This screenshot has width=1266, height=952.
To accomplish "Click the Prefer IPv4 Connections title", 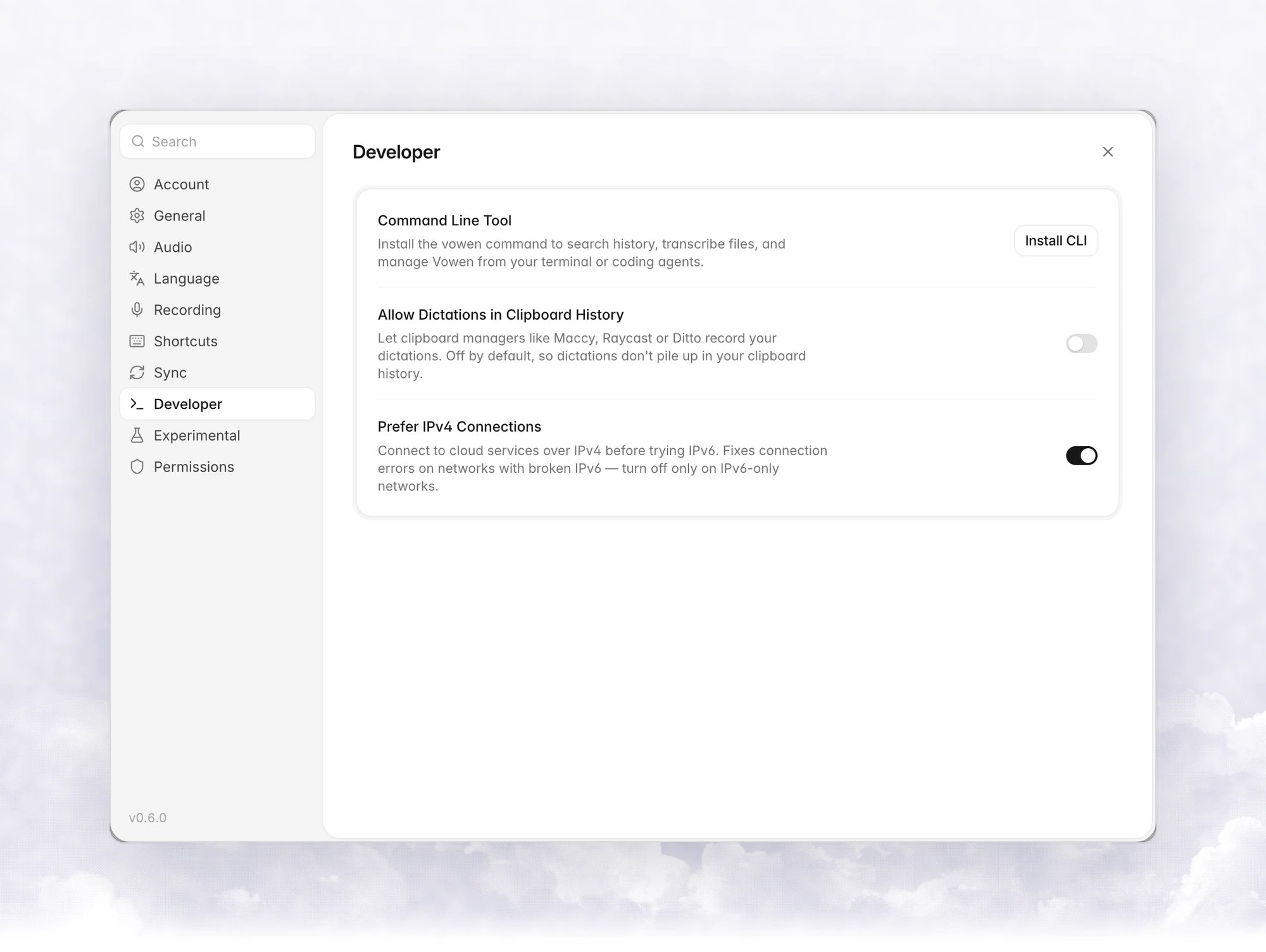I will [x=460, y=427].
